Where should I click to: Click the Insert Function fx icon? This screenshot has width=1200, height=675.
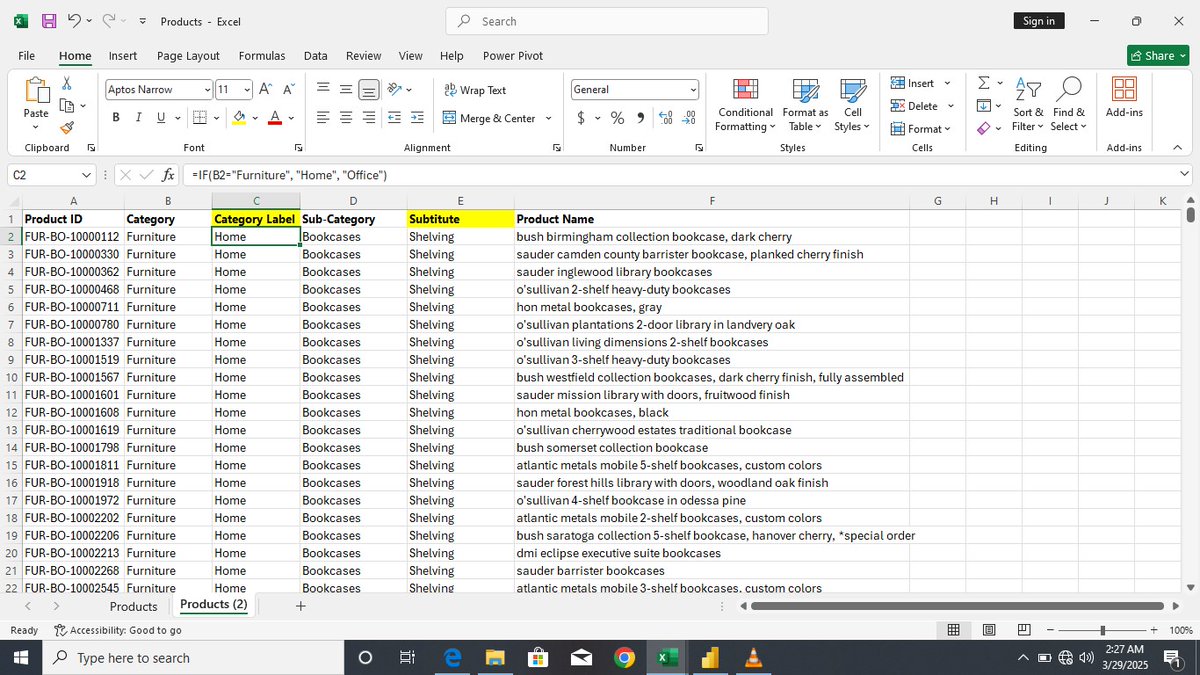(168, 175)
